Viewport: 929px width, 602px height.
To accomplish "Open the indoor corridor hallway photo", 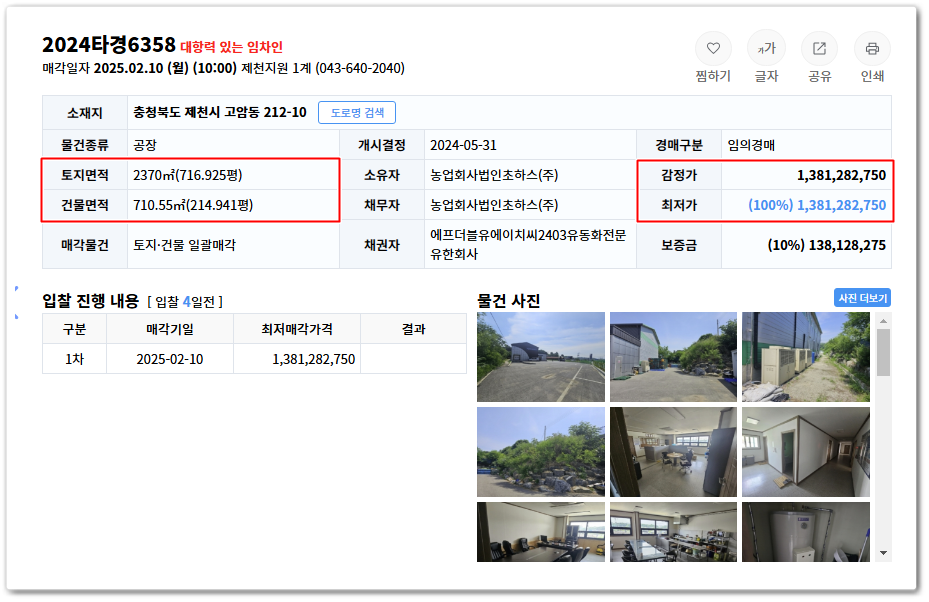I will [x=806, y=452].
